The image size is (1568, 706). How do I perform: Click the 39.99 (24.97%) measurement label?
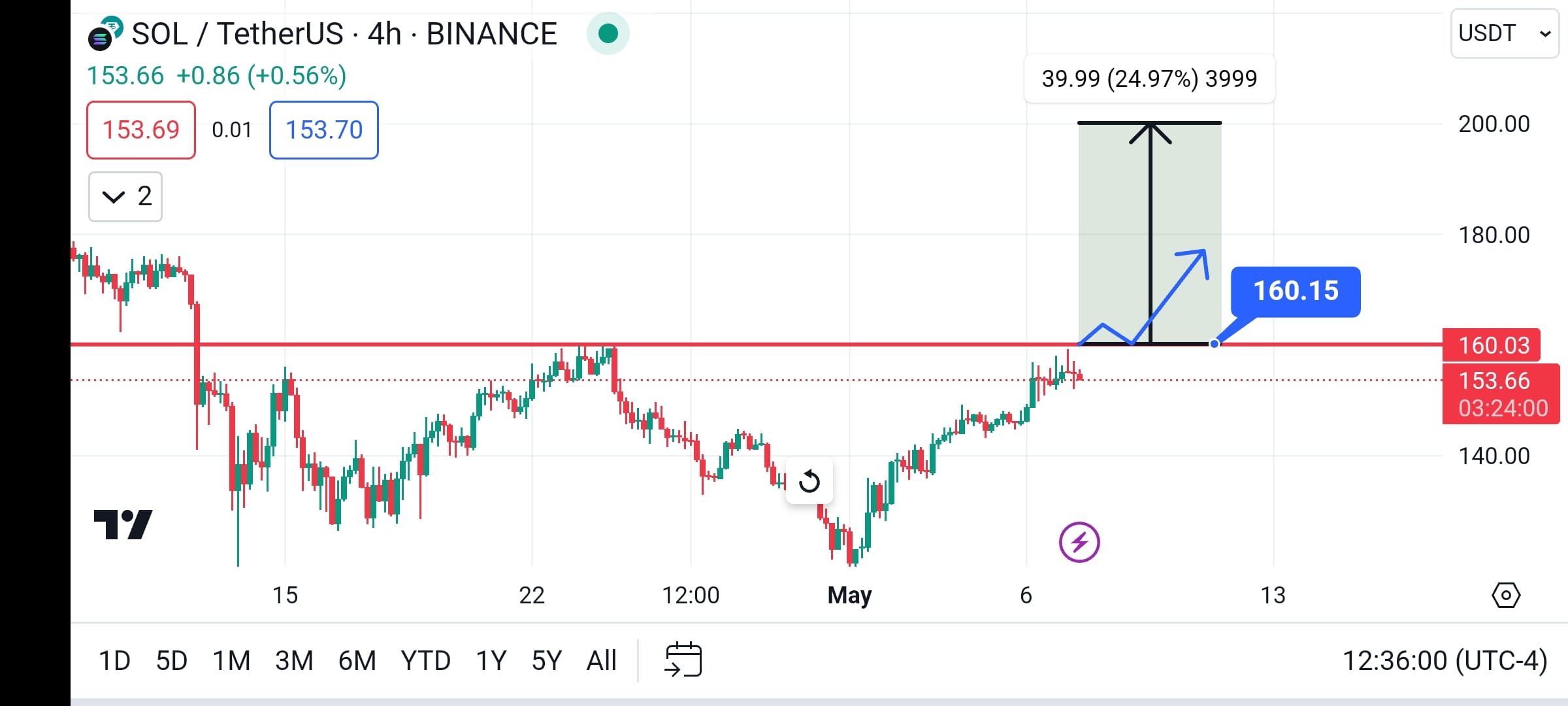click(x=1149, y=78)
